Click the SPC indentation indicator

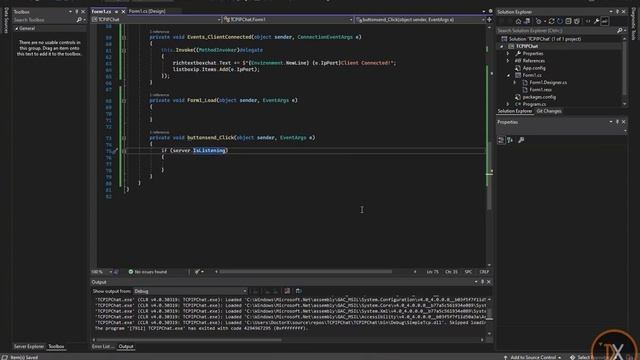[x=468, y=272]
